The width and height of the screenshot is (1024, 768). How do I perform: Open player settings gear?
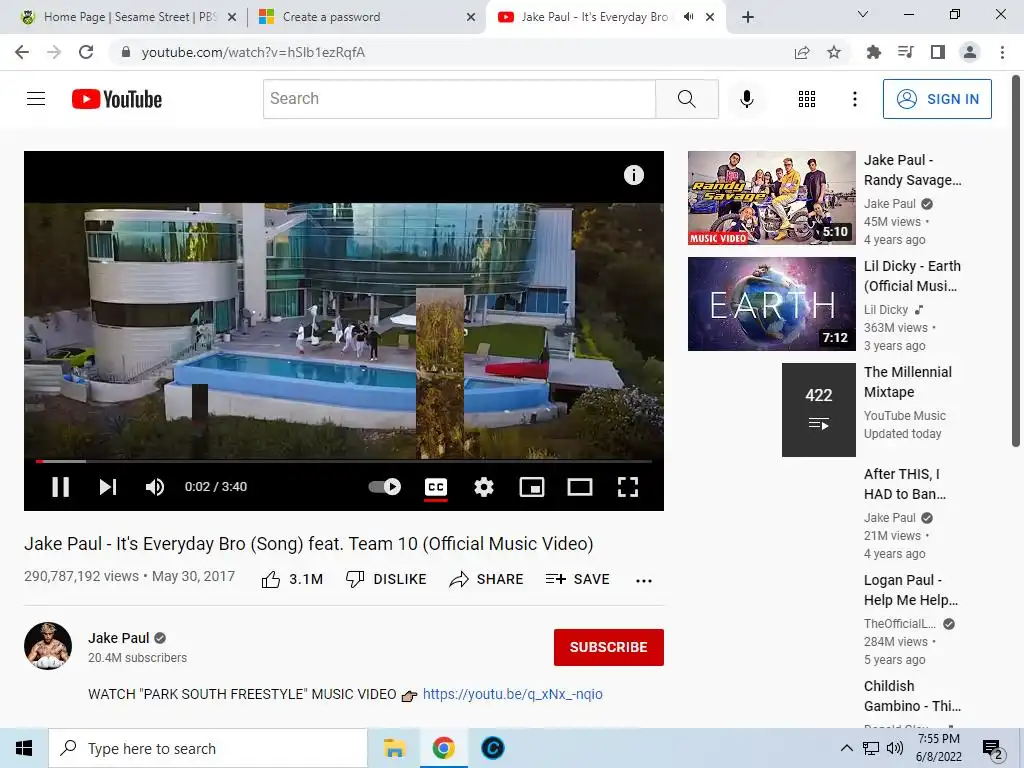pyautogui.click(x=483, y=487)
